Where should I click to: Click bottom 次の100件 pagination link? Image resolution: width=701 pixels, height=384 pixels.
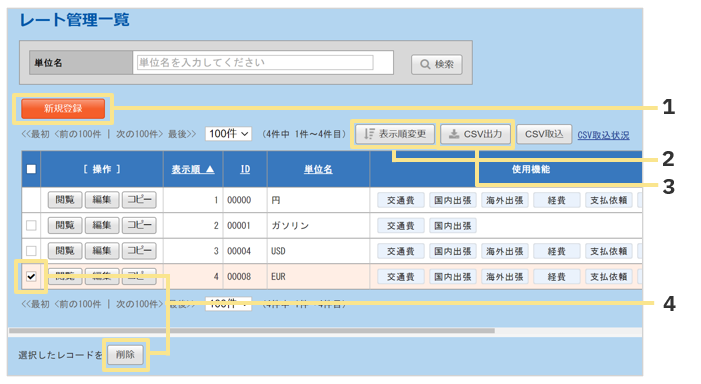139,304
